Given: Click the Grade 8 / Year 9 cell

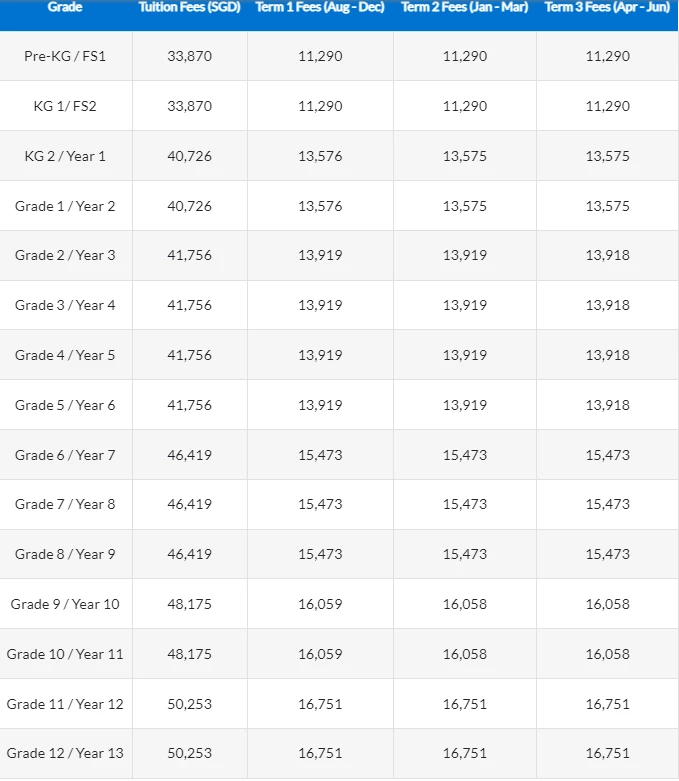Looking at the screenshot, I should tap(65, 554).
